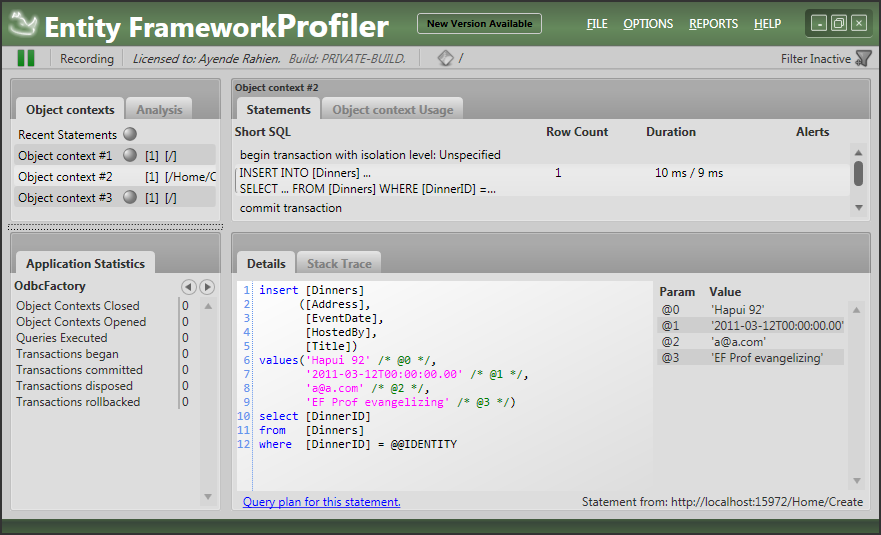Click the Transactions rollbacked statistic
This screenshot has width=881, height=535.
coord(78,402)
